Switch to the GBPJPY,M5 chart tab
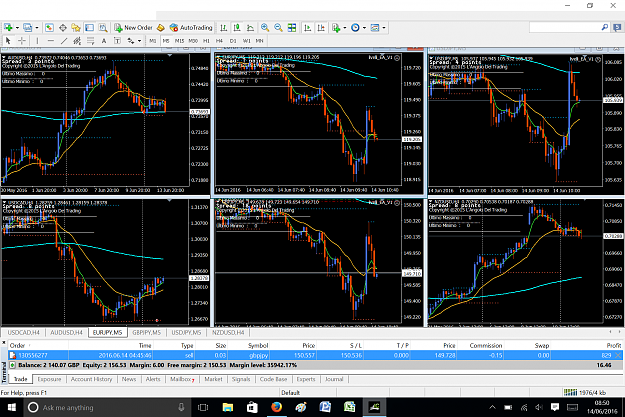The image size is (625, 417). (147, 332)
